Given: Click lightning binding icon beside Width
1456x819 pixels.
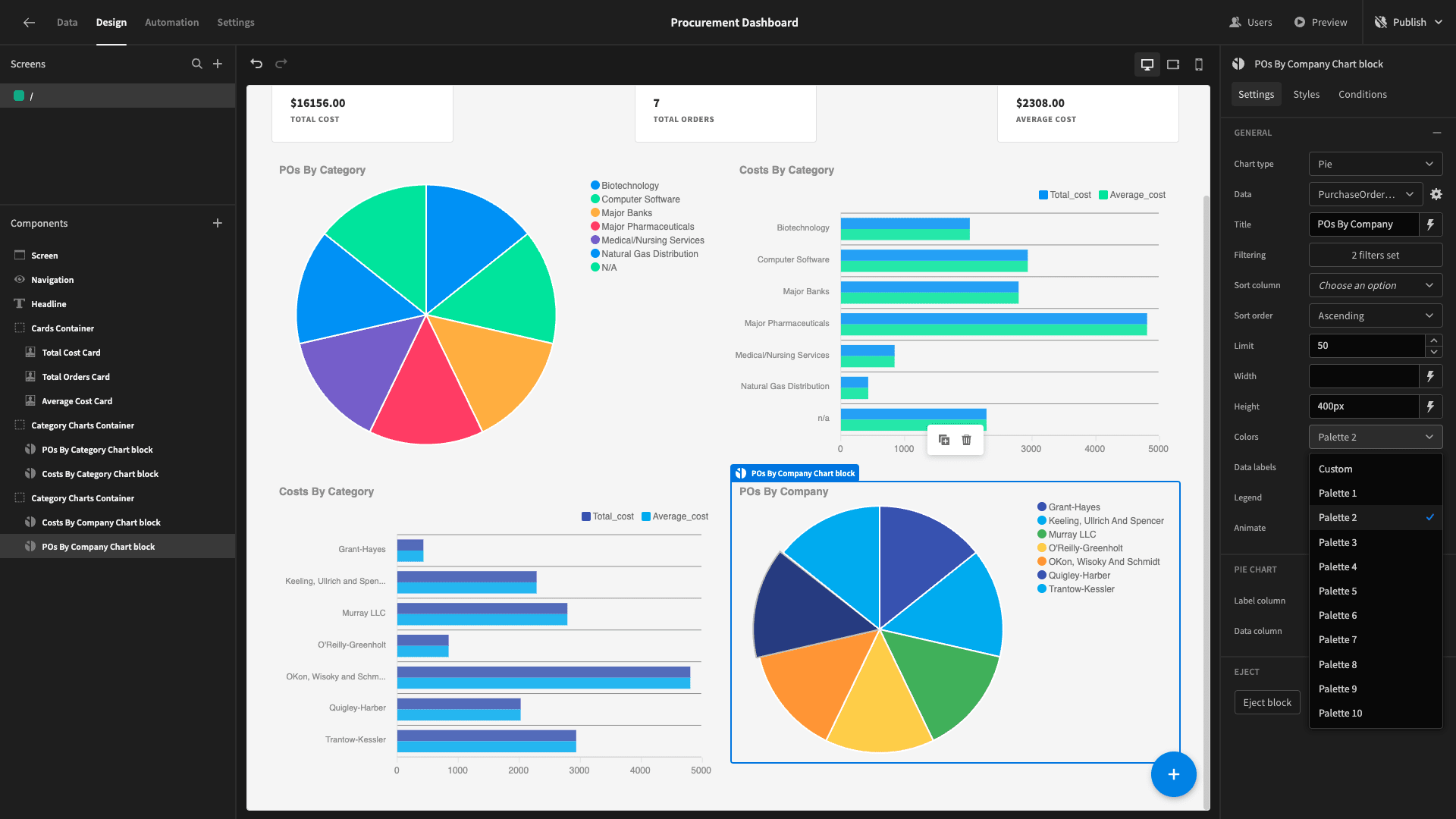Looking at the screenshot, I should (1430, 376).
